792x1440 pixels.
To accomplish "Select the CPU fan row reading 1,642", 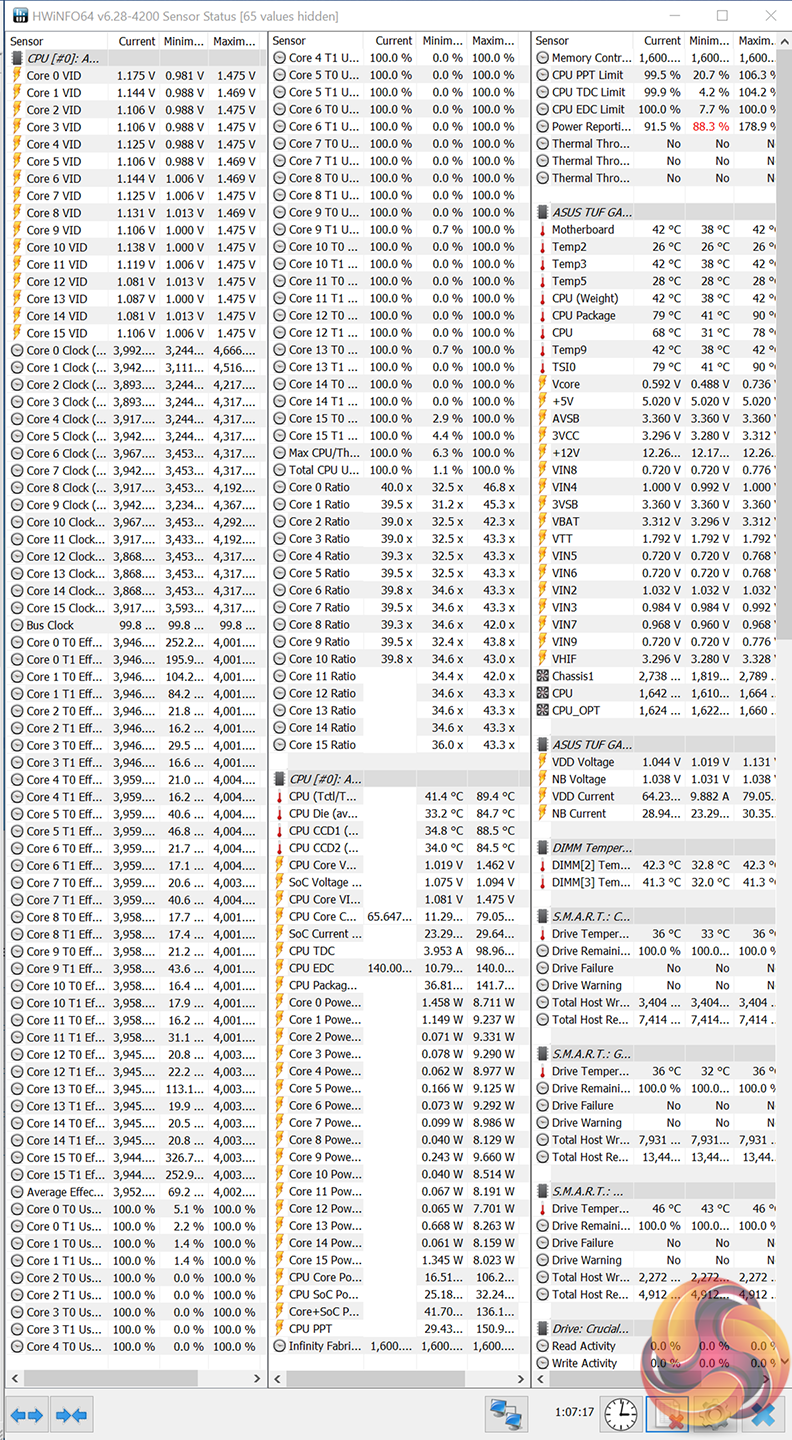I will pos(655,693).
